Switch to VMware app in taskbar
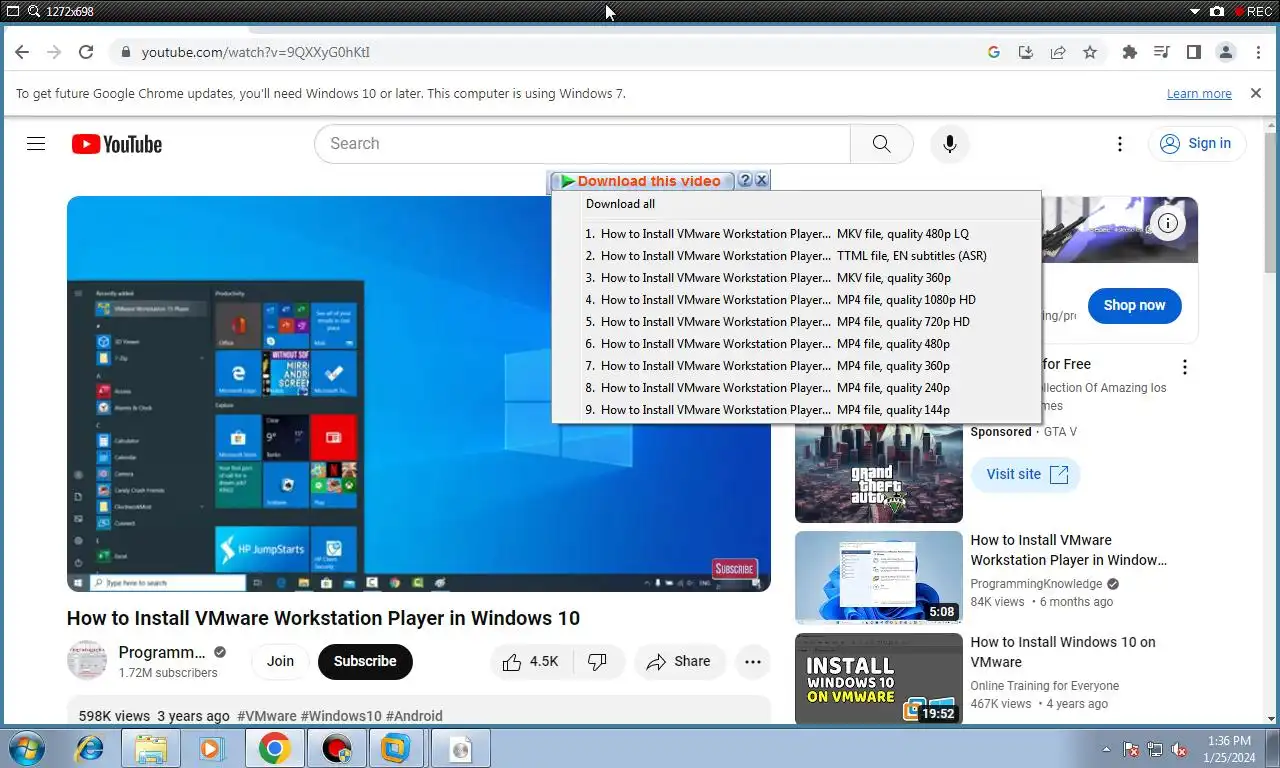This screenshot has width=1280, height=768. point(396,748)
